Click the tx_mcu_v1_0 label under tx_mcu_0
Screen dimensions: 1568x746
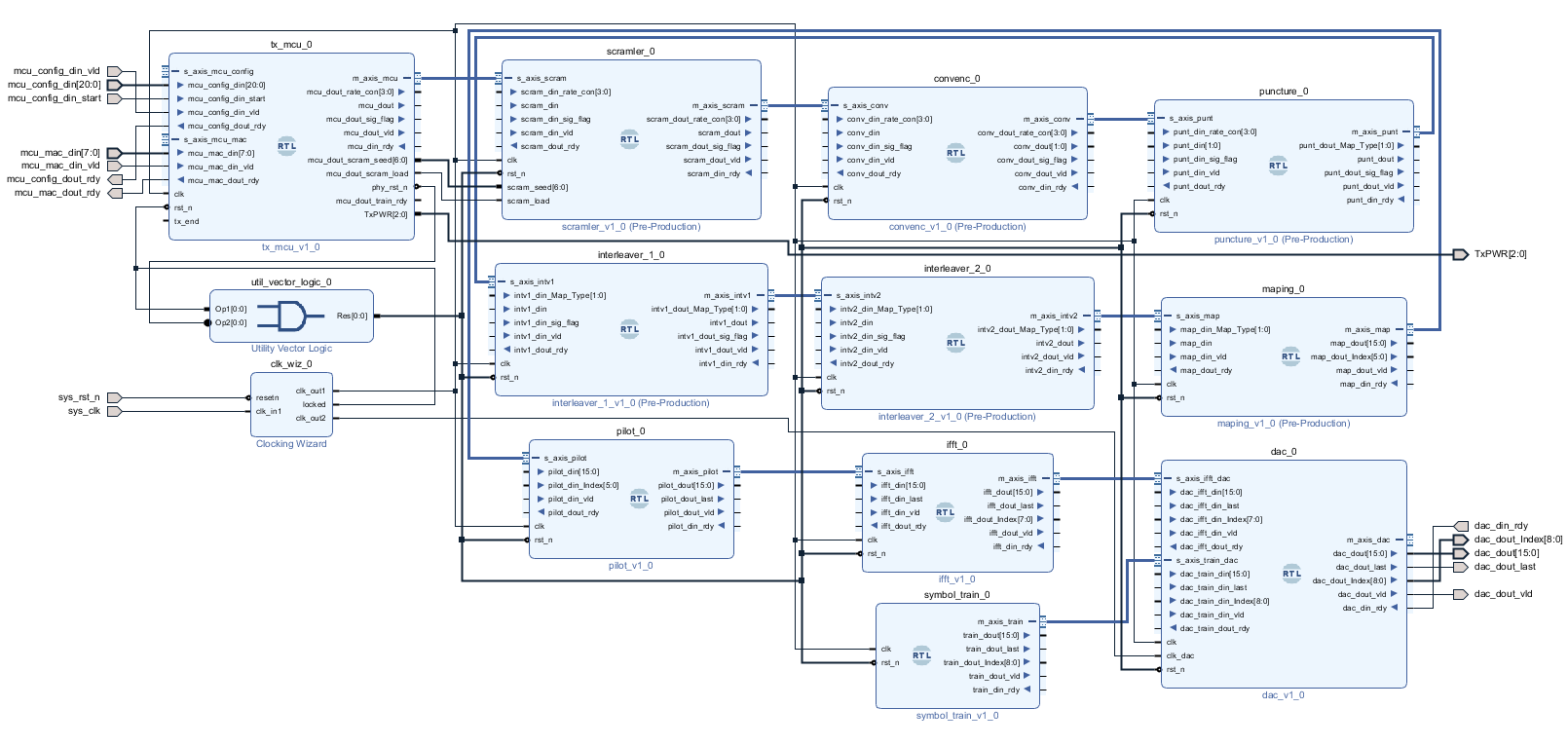coord(290,247)
